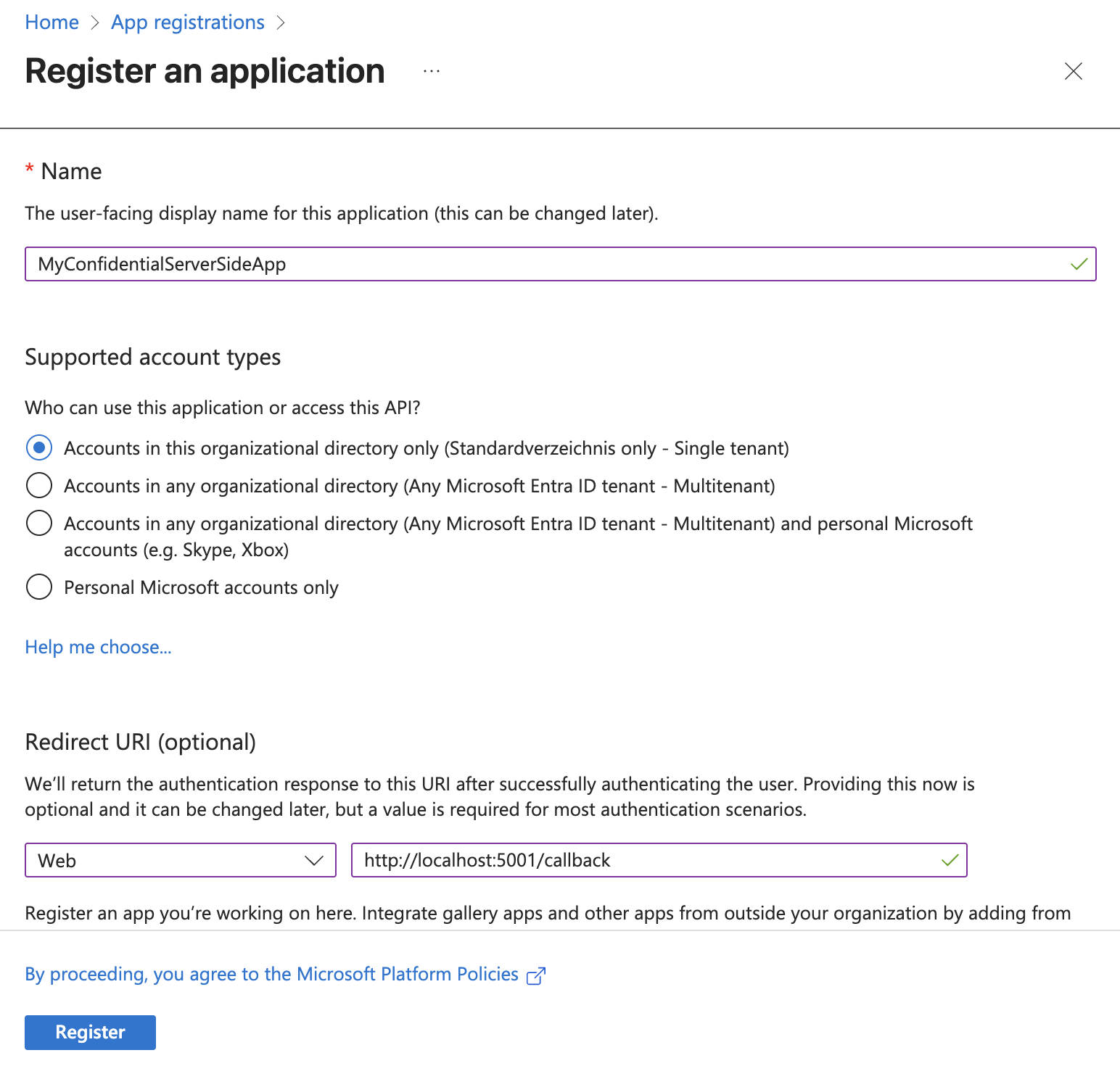The image size is (1120, 1066).
Task: Click the application Name text field
Action: [544, 264]
